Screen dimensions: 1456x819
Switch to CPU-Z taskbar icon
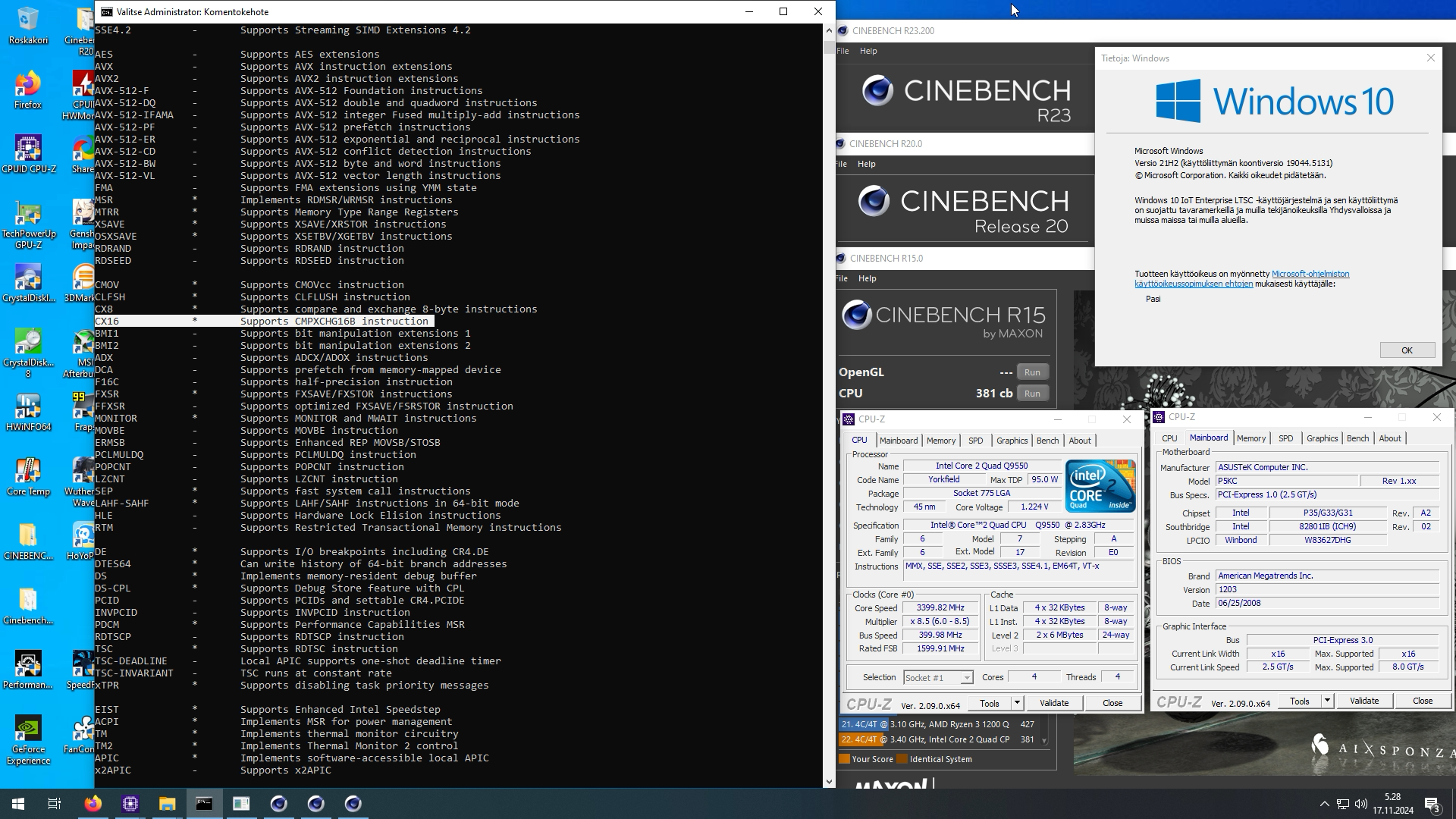(x=130, y=804)
